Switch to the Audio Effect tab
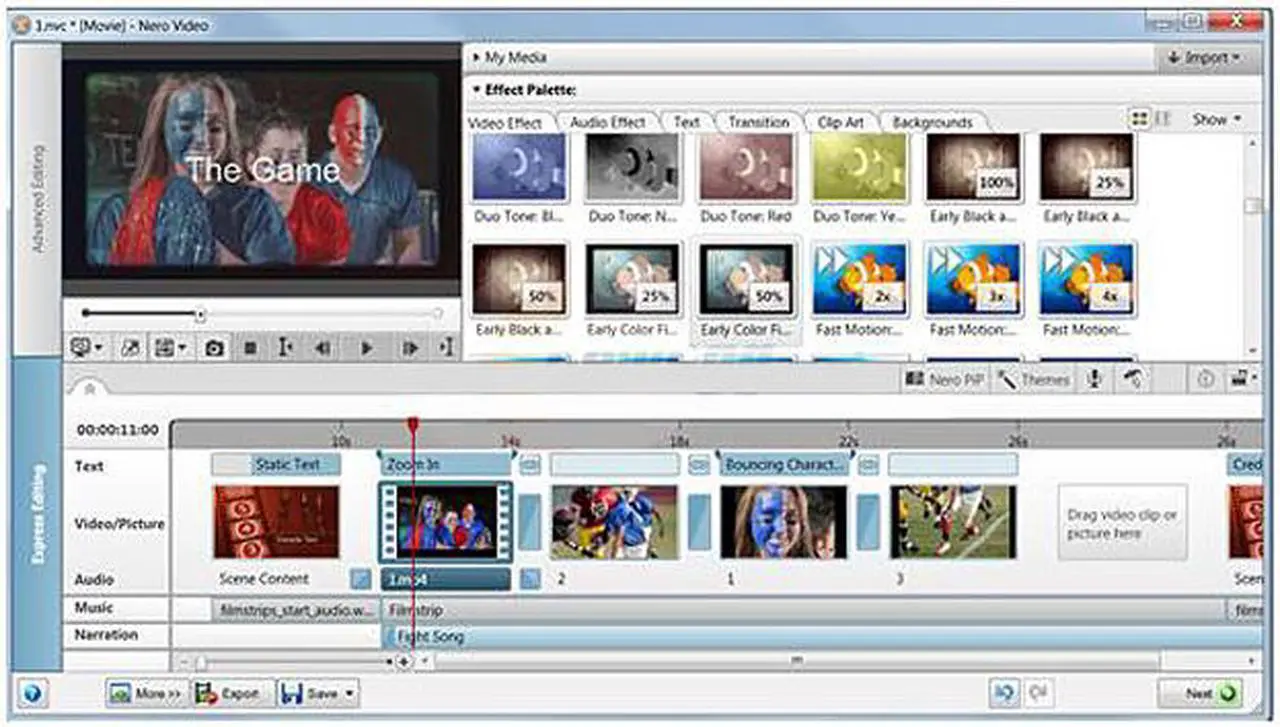 tap(607, 122)
